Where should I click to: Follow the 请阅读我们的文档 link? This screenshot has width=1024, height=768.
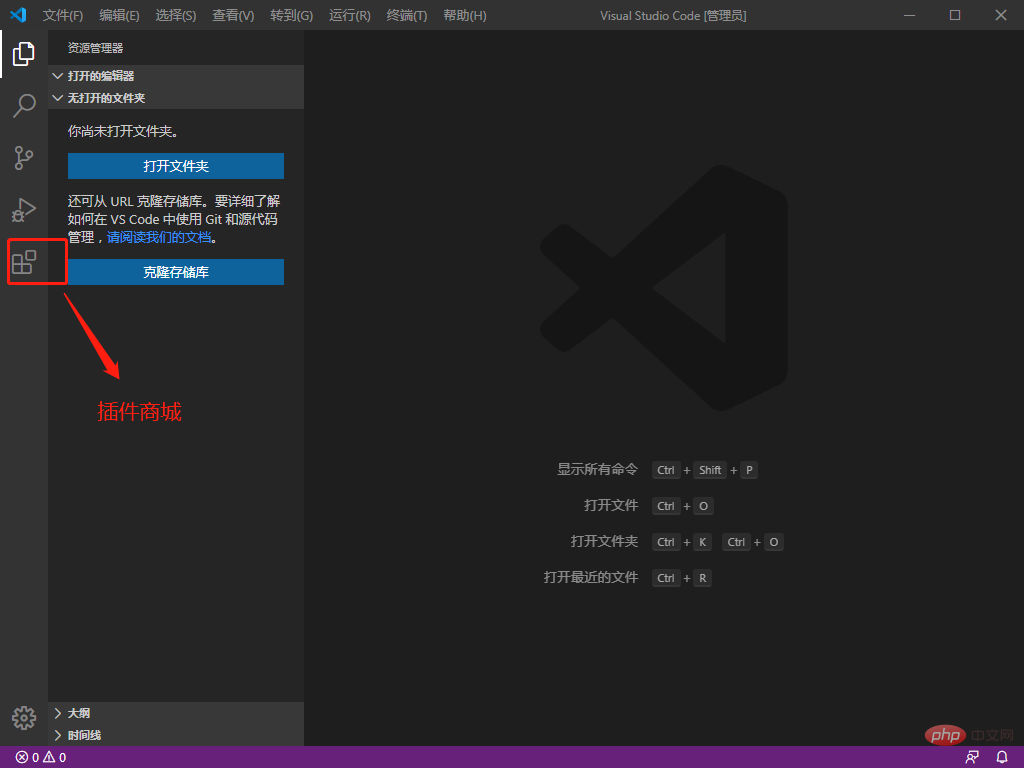point(159,237)
